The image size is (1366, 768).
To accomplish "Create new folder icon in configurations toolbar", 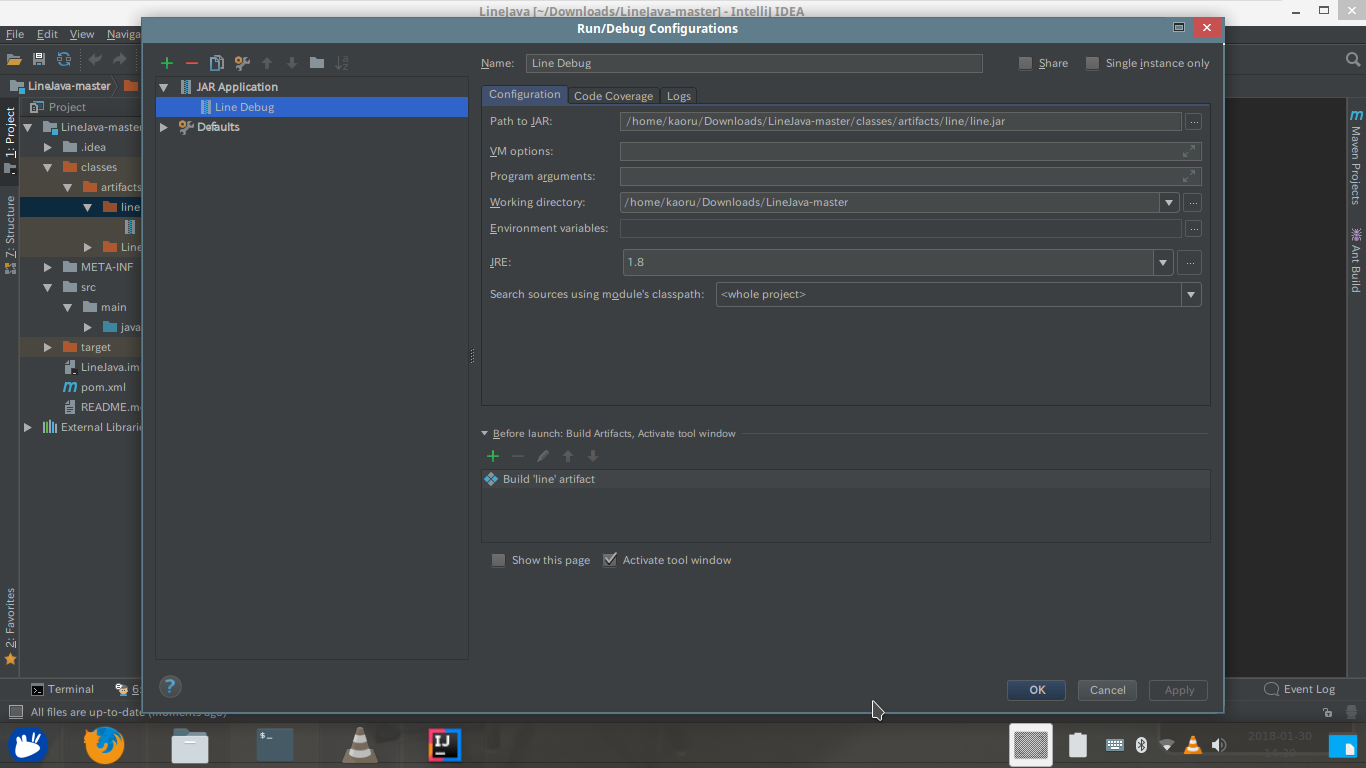I will pos(317,63).
